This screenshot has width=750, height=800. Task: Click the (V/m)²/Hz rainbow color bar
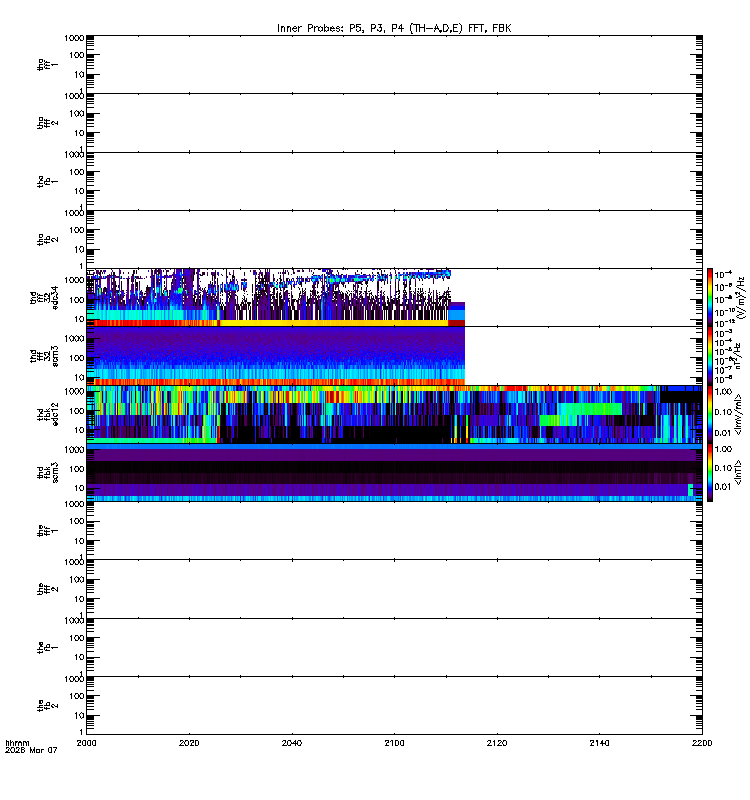point(710,297)
